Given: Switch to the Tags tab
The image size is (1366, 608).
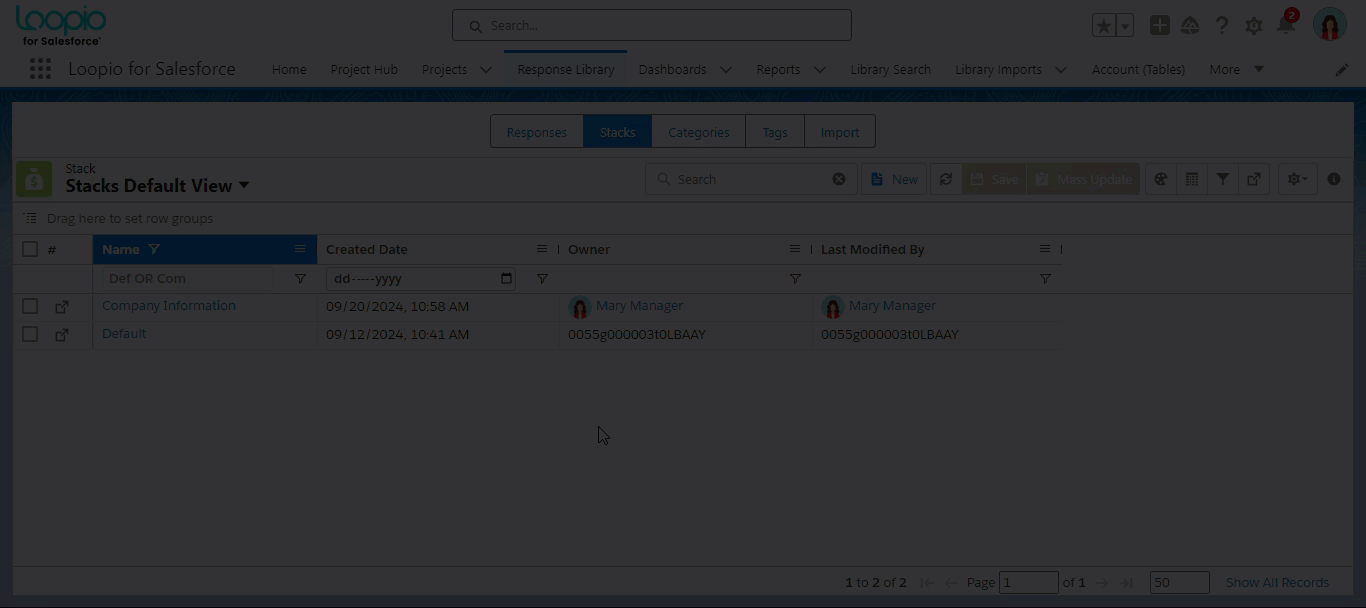Looking at the screenshot, I should tap(775, 132).
